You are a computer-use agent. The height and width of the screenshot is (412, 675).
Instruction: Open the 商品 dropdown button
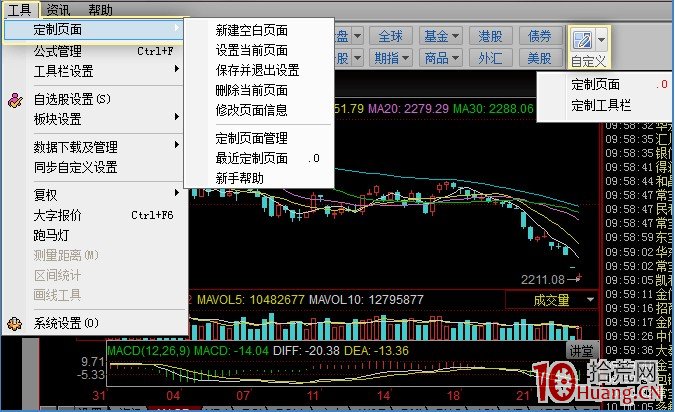(x=441, y=58)
